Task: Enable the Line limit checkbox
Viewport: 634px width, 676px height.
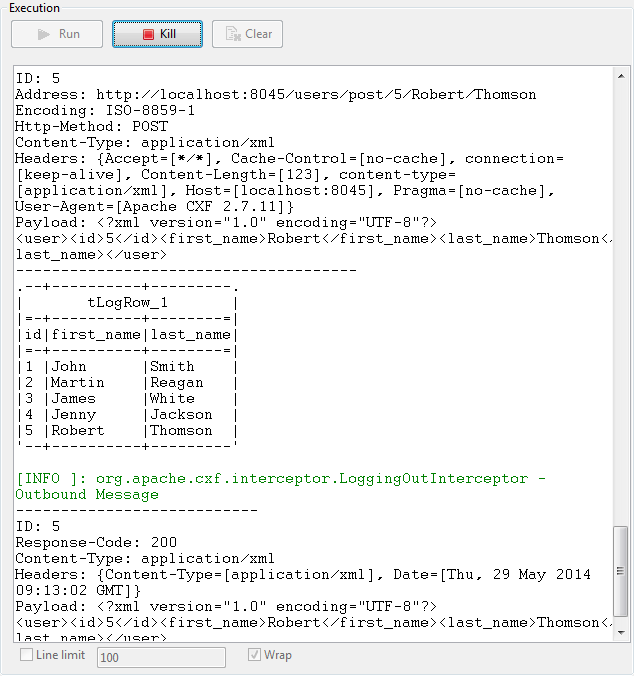Action: tap(26, 655)
